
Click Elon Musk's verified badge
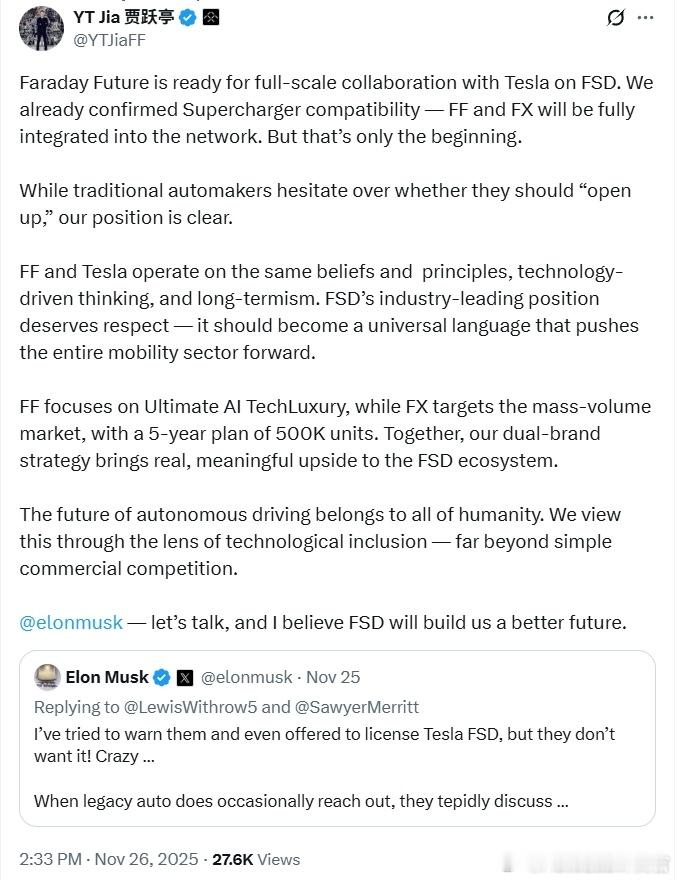point(161,677)
